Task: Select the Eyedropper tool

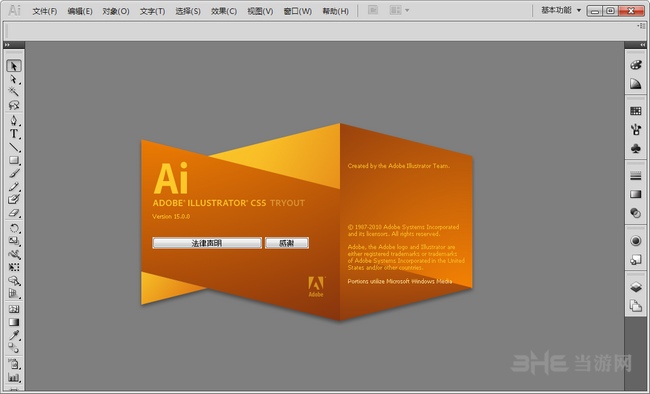Action: pos(14,335)
